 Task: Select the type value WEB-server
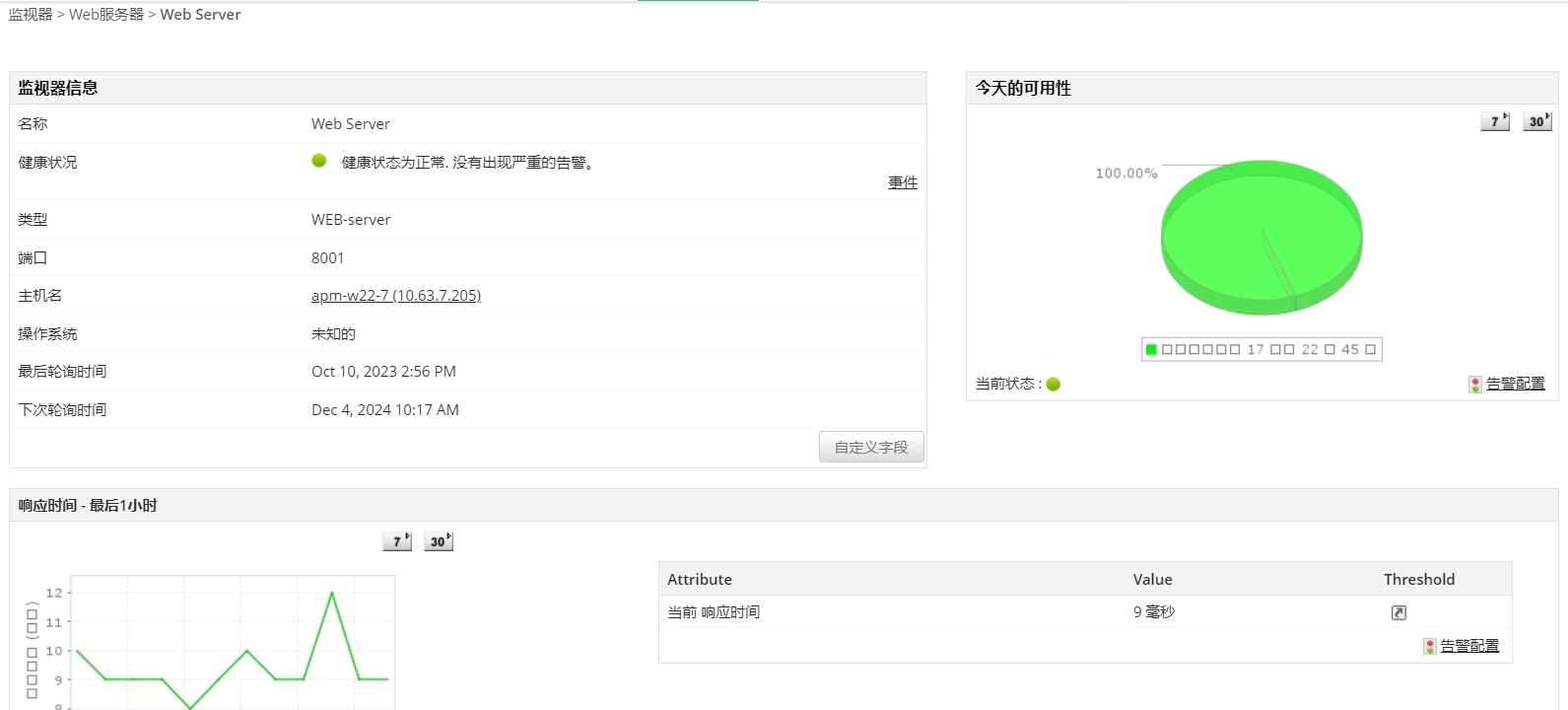tap(351, 219)
